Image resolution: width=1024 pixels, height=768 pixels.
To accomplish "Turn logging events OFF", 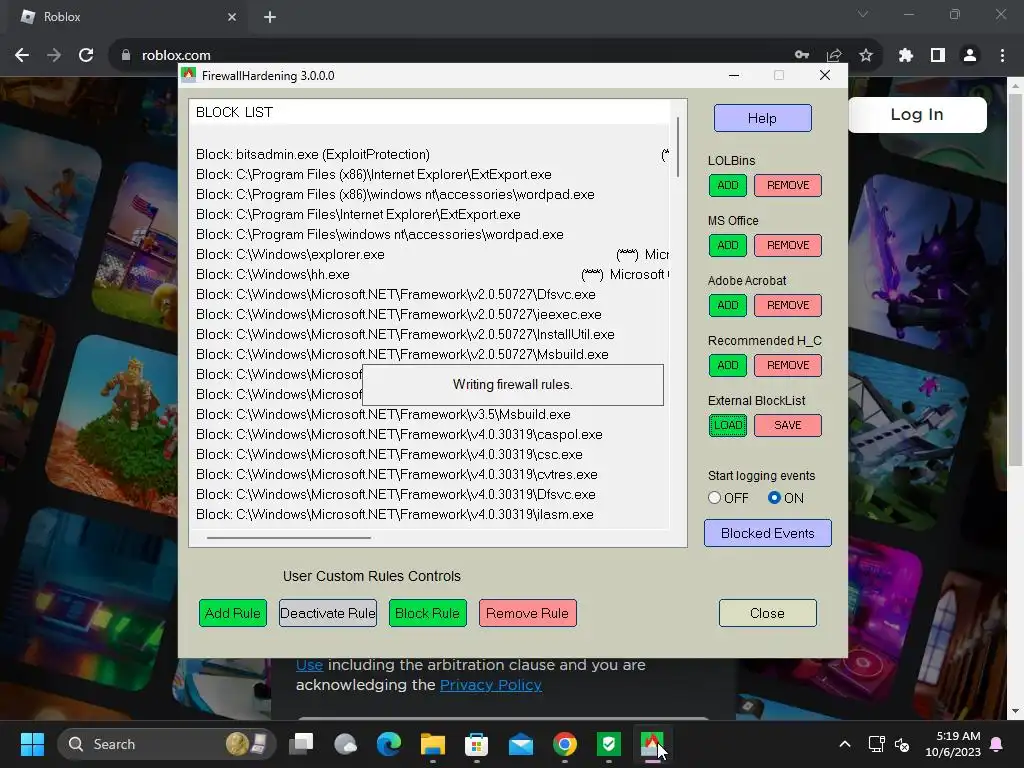I will click(x=714, y=498).
